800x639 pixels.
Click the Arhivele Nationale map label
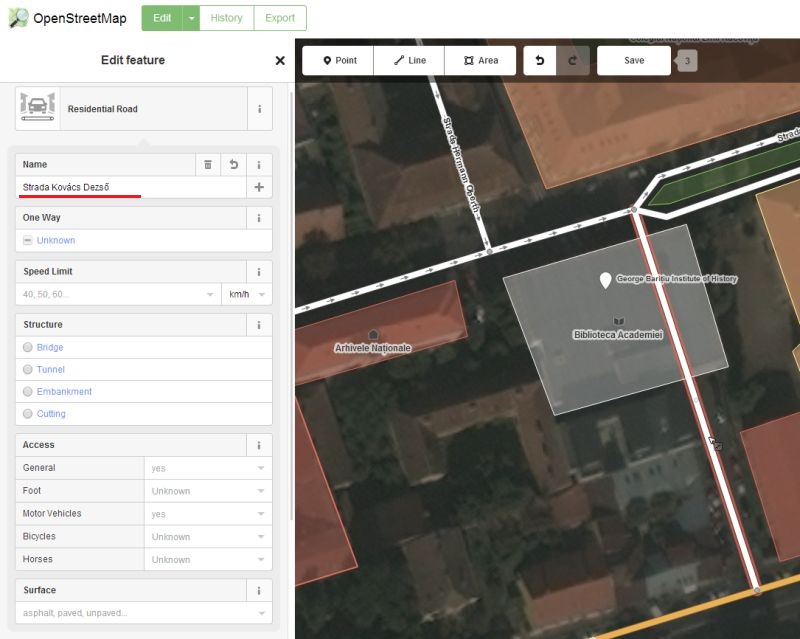373,348
